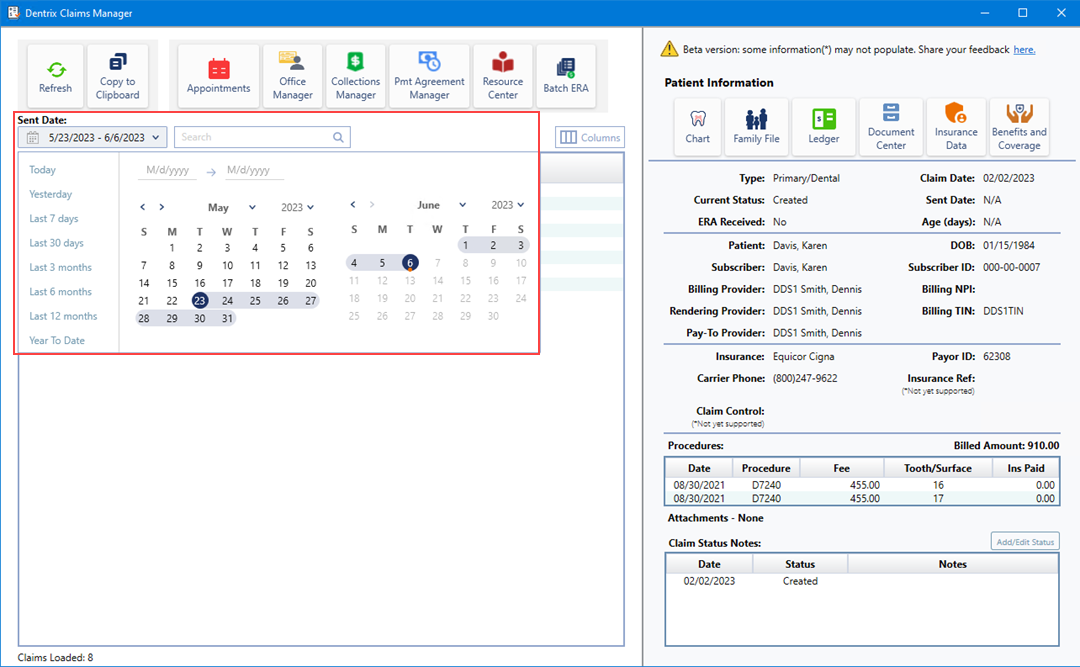Click the end date M/d/yyyy field
The image size is (1080, 667).
pos(254,170)
